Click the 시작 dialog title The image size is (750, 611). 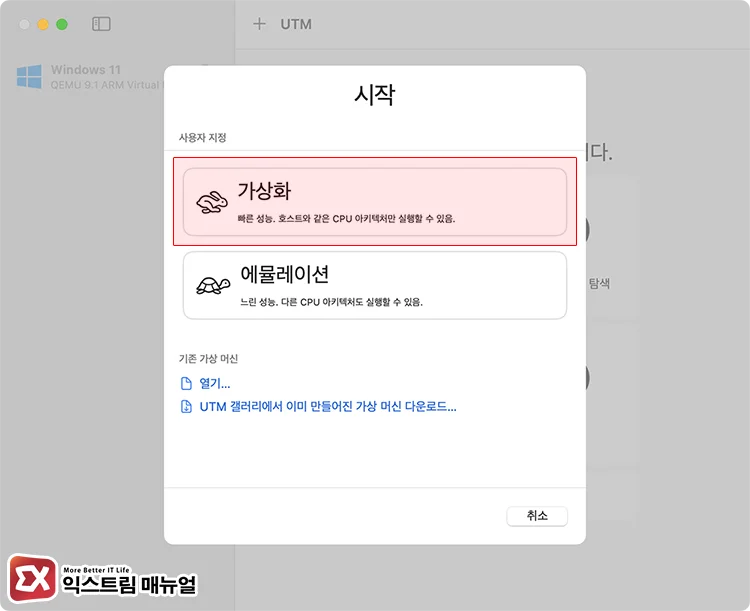375,94
